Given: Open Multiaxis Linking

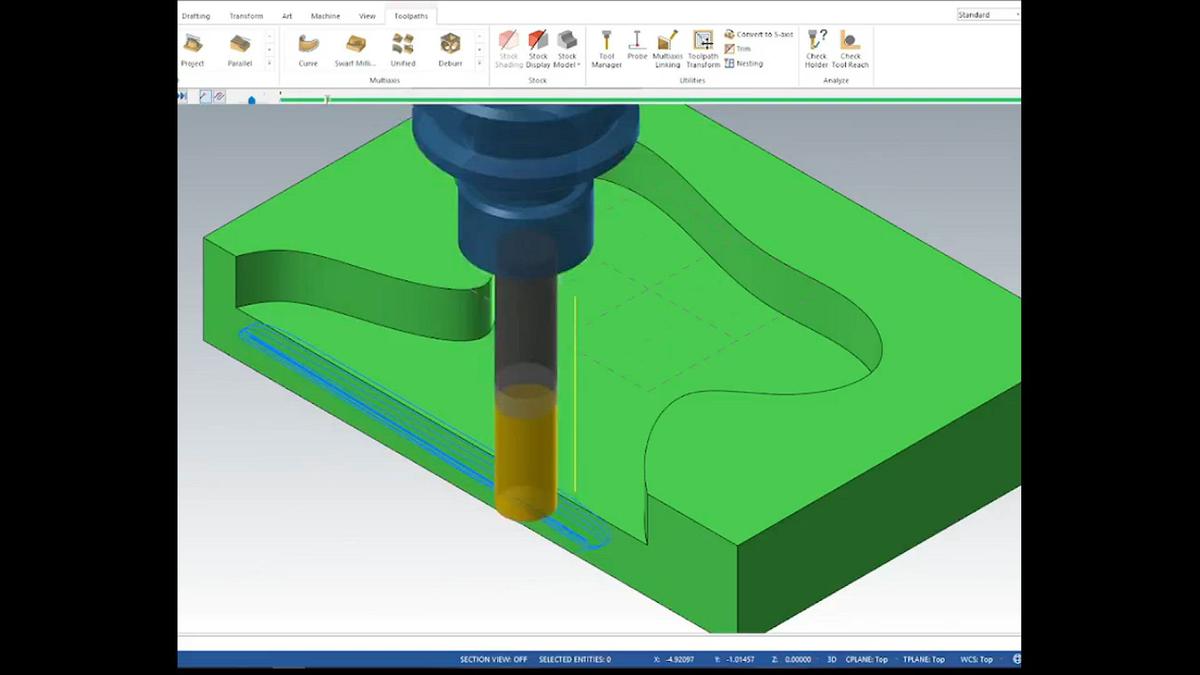Looking at the screenshot, I should [667, 50].
